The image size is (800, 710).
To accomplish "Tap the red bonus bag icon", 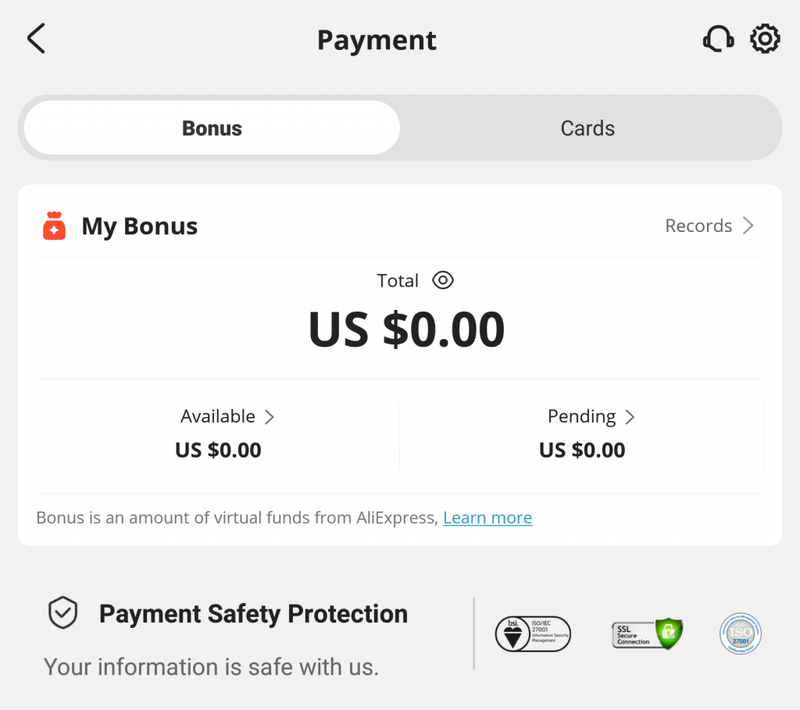I will pyautogui.click(x=54, y=225).
